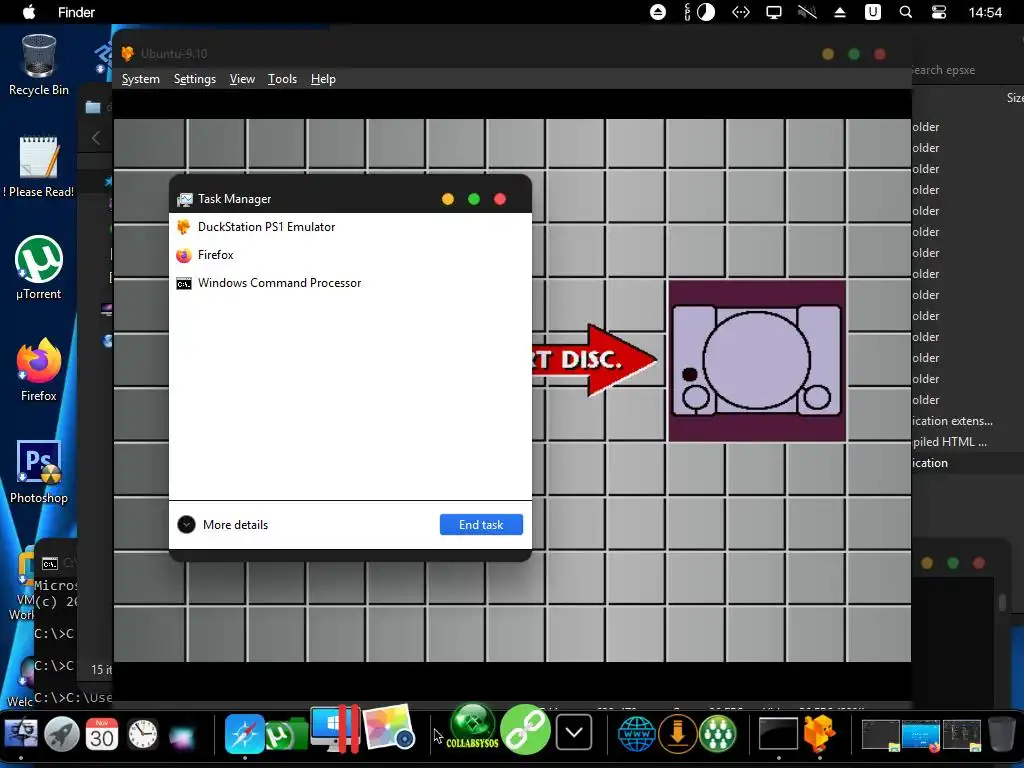Open the Clock icon in the dock
Viewport: 1024px width, 768px height.
[142, 734]
